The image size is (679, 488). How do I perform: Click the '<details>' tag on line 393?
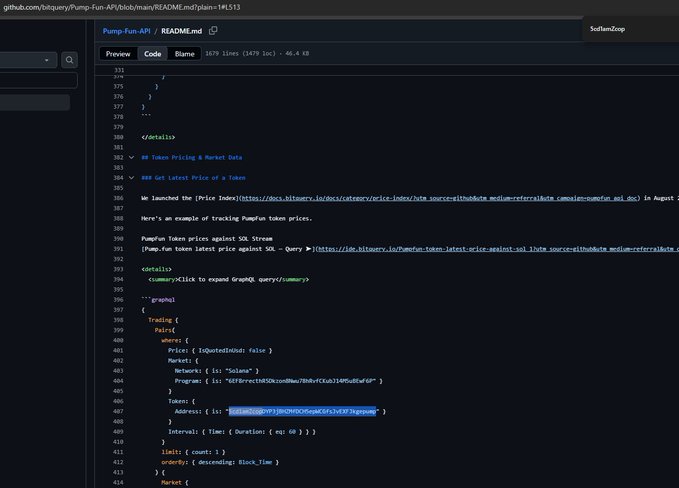tap(156, 269)
